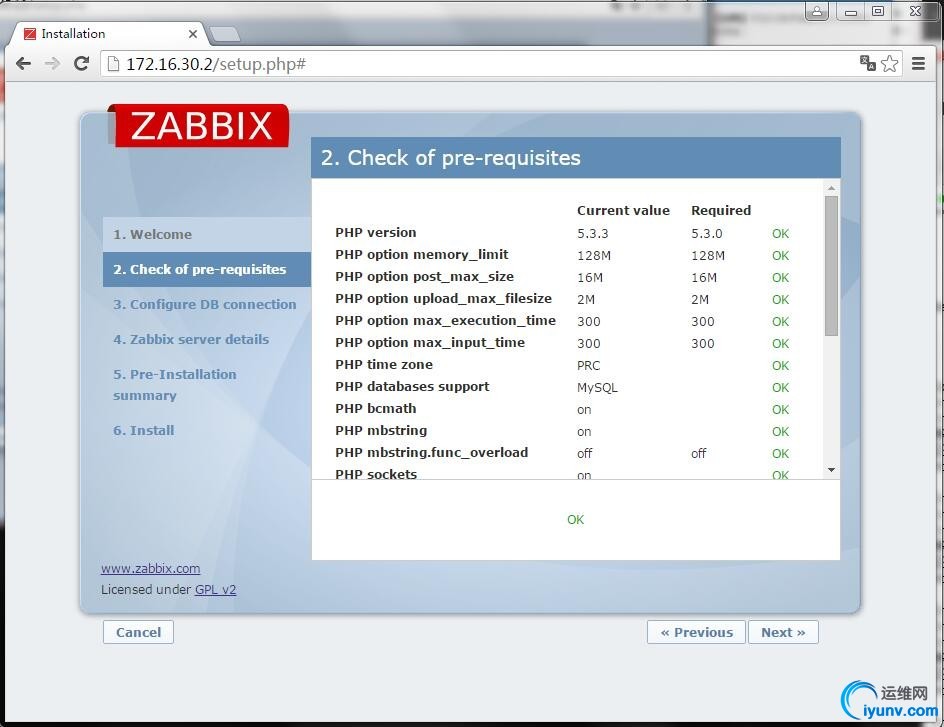Click the ZABBIX logo

click(199, 125)
